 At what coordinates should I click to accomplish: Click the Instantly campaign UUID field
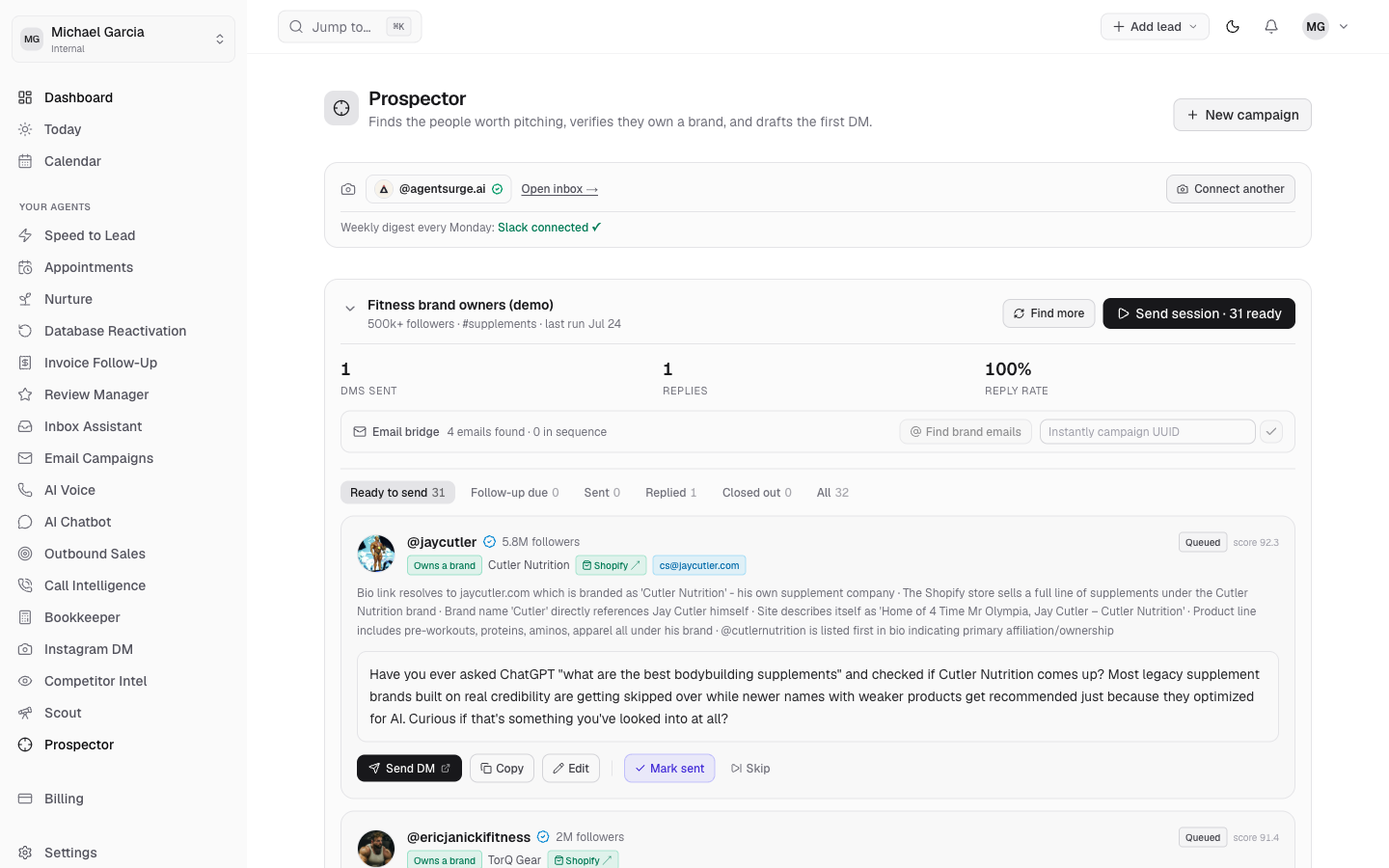click(1148, 432)
